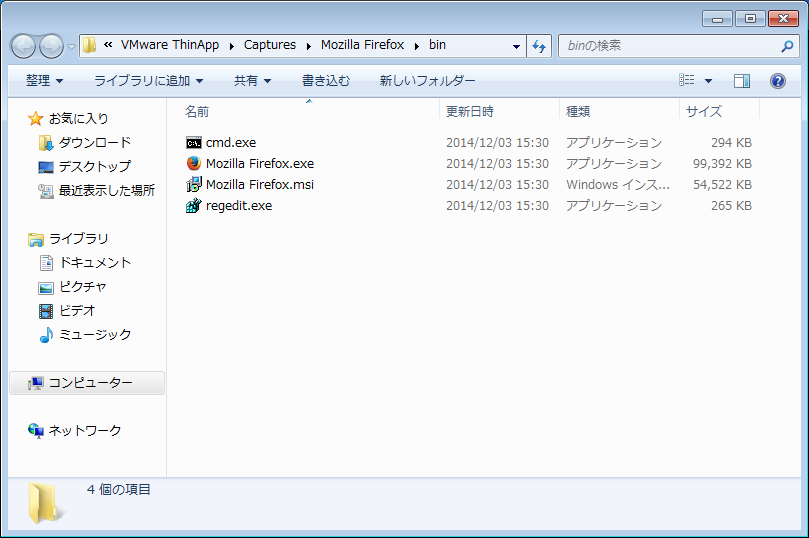Click the 99,392 KB size value
The height and width of the screenshot is (538, 809).
pos(722,164)
